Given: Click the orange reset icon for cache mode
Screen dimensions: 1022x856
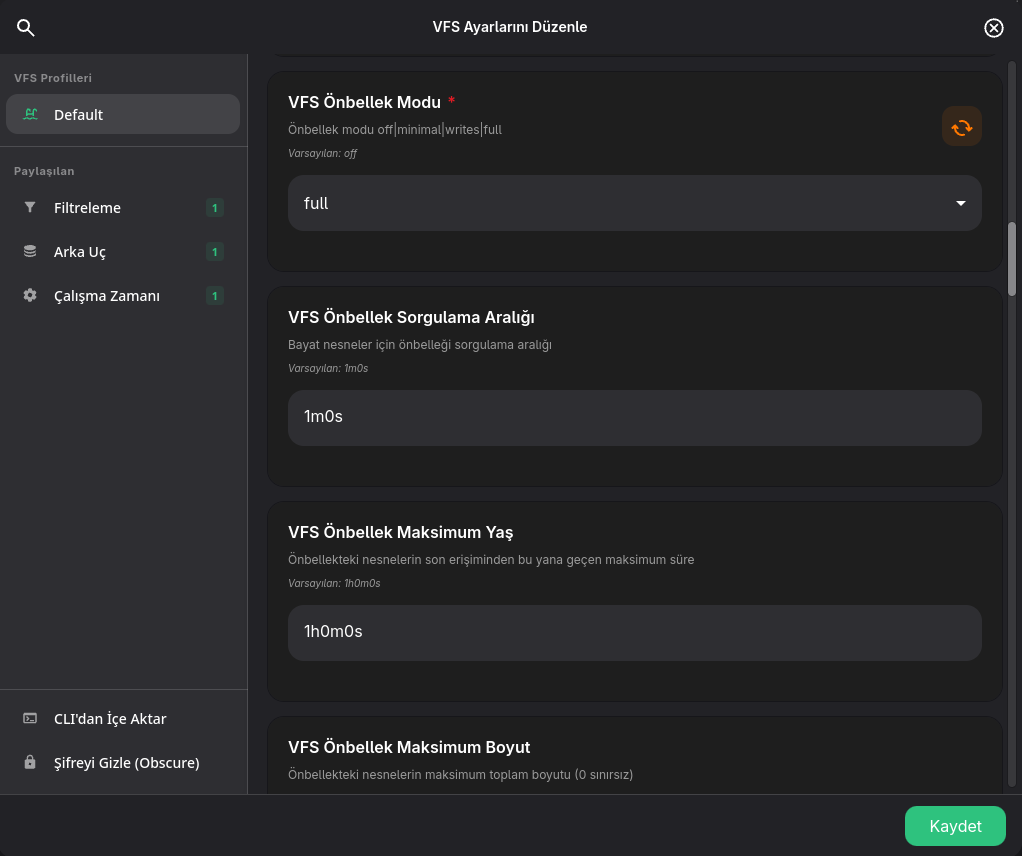Looking at the screenshot, I should click(x=961, y=126).
